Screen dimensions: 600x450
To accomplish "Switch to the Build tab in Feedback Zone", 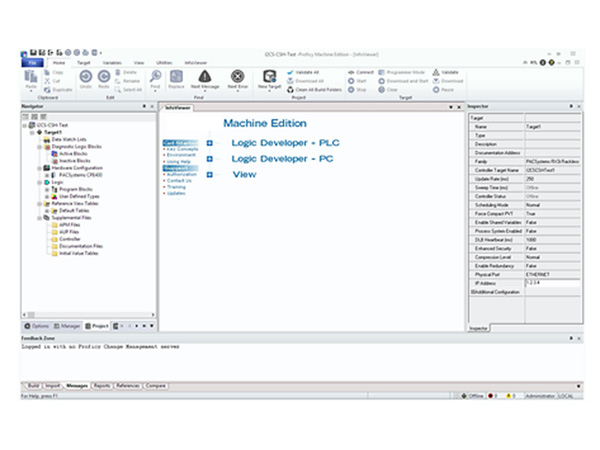I will (33, 384).
